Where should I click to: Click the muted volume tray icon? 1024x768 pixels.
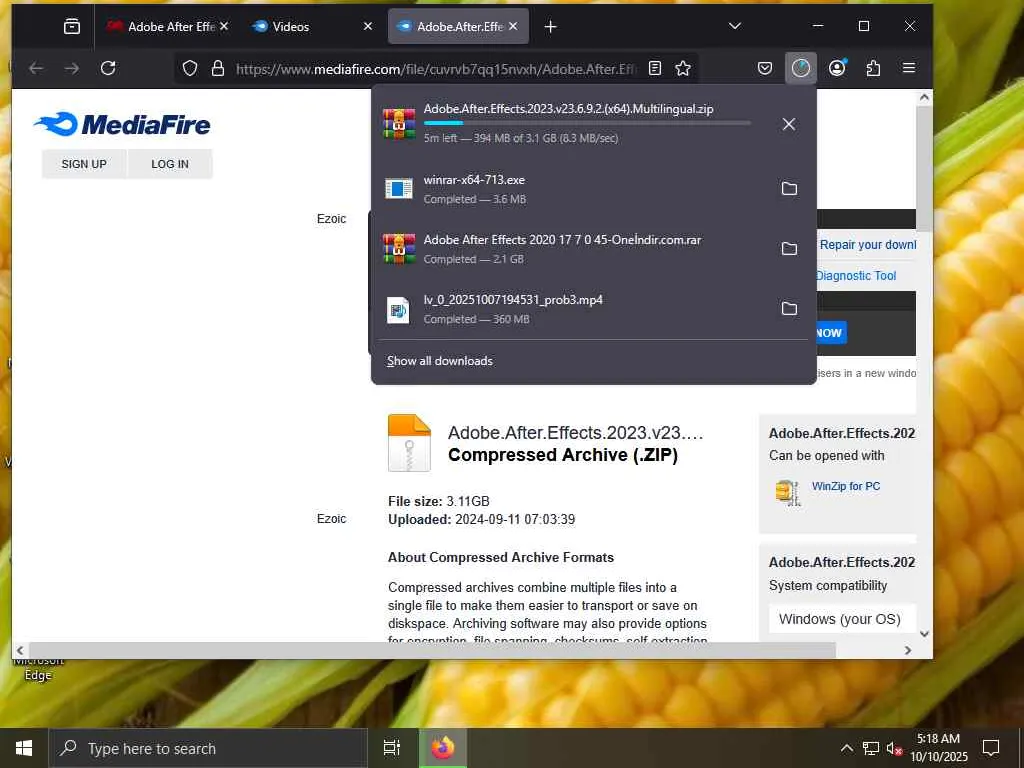pos(894,748)
